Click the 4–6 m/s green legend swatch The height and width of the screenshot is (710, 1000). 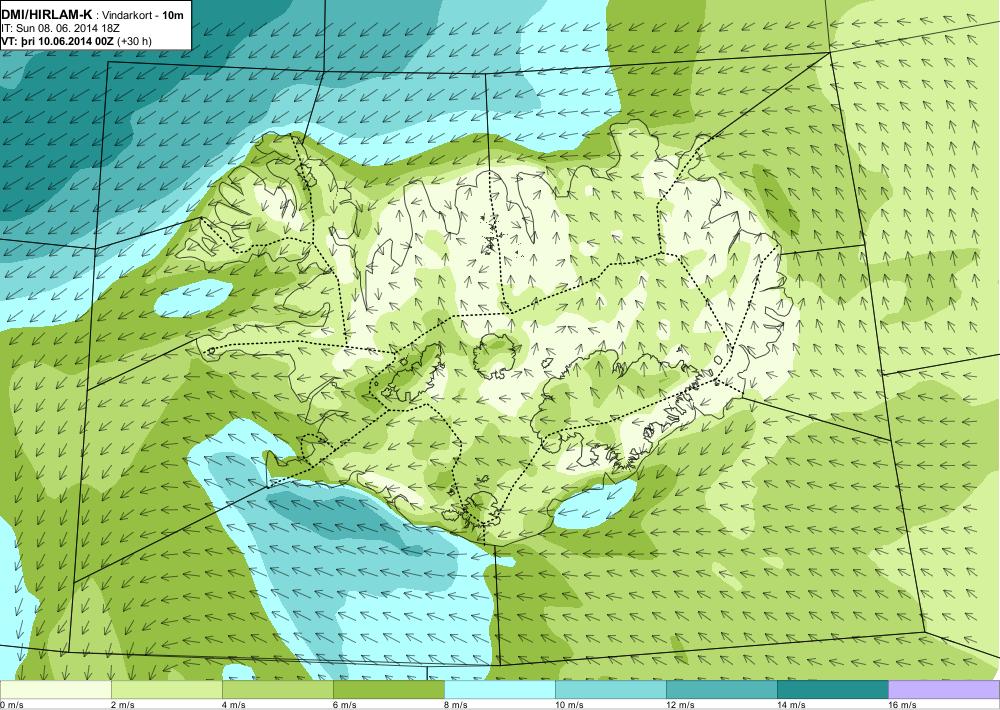pos(277,689)
